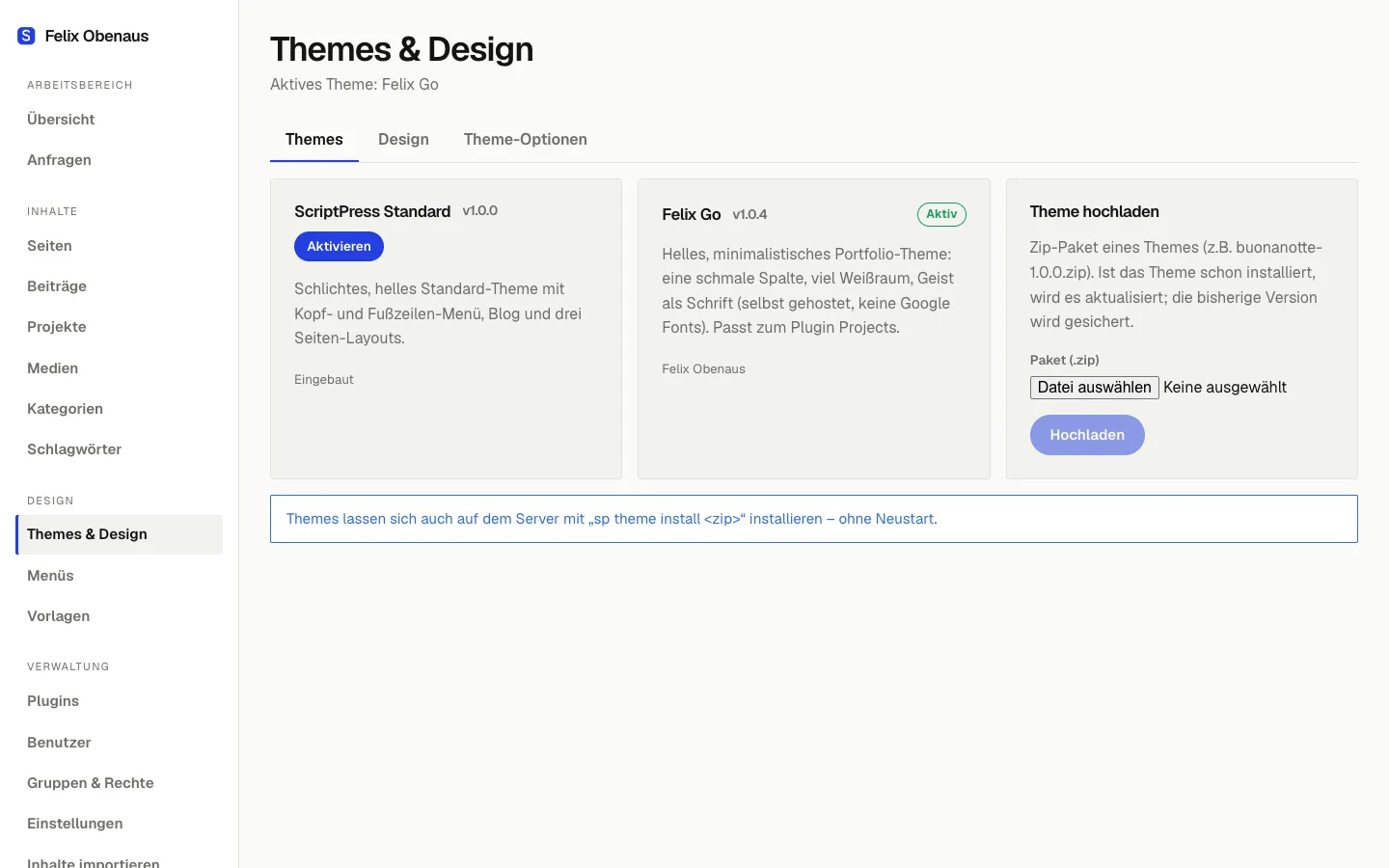Open Projekte in sidebar
This screenshot has height=868, width=1389.
119,327
